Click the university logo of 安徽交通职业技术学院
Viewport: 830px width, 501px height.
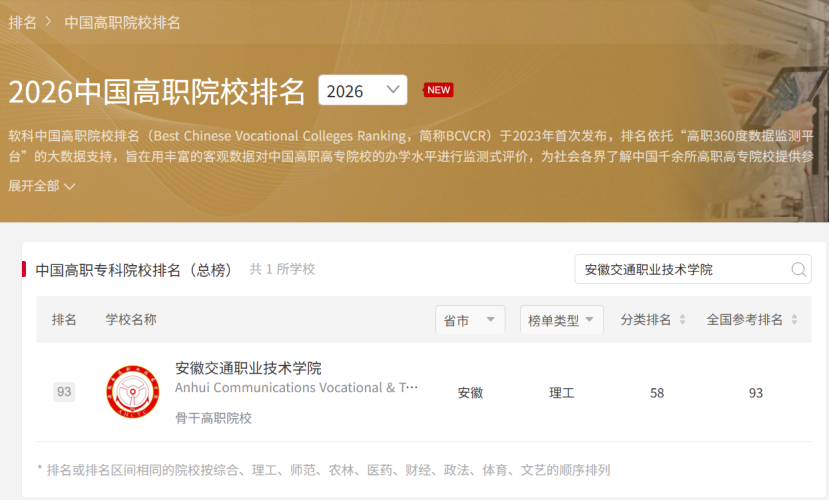pyautogui.click(x=132, y=392)
